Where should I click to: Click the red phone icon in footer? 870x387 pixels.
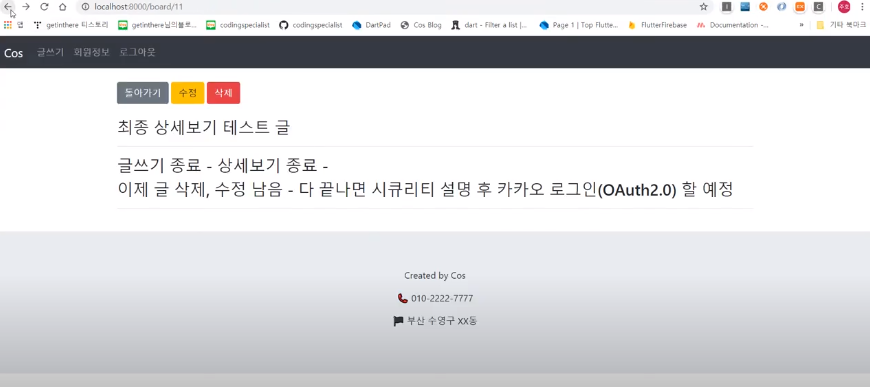[403, 298]
